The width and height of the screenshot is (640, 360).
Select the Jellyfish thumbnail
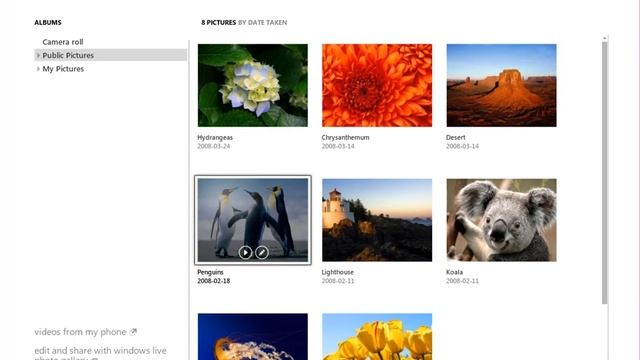(253, 337)
